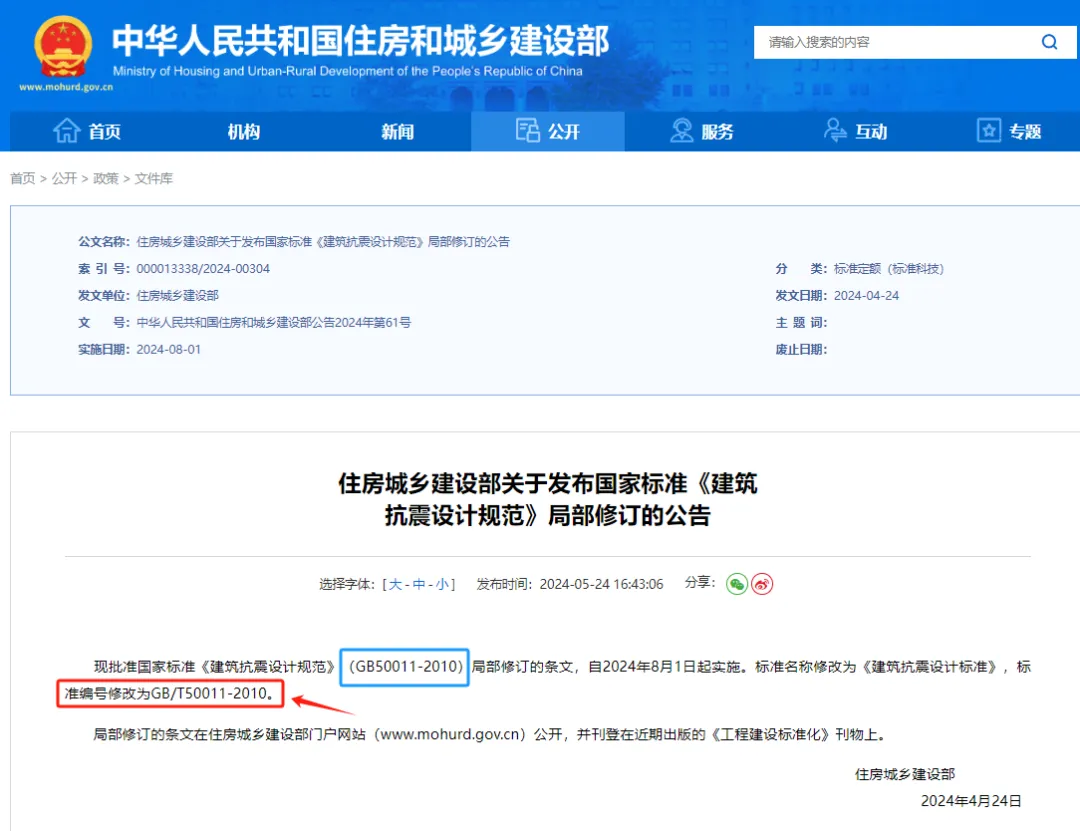Click index number 000013338/2024-00304

[203, 269]
